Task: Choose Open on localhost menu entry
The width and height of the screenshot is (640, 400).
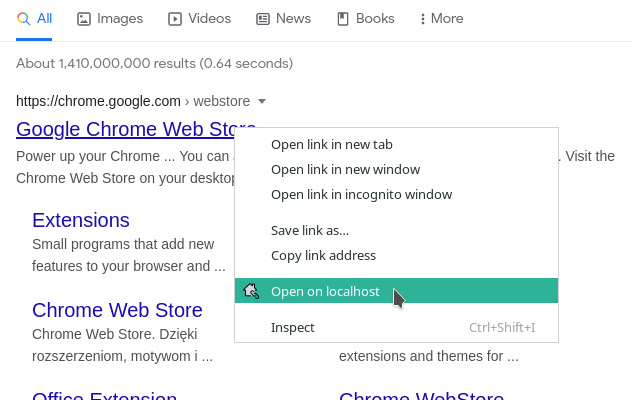Action: pos(325,291)
